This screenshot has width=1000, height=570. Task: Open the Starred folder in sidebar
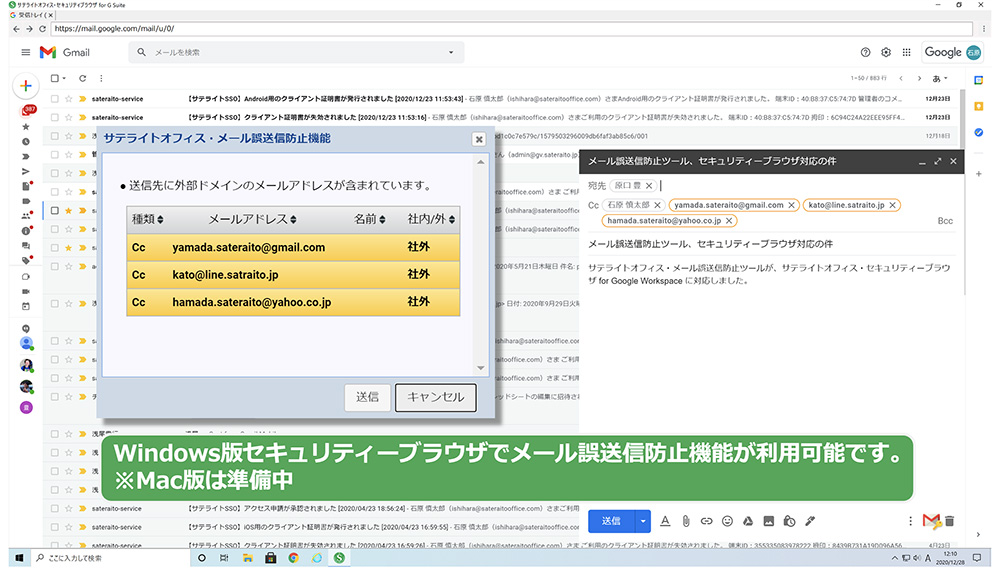(x=26, y=127)
